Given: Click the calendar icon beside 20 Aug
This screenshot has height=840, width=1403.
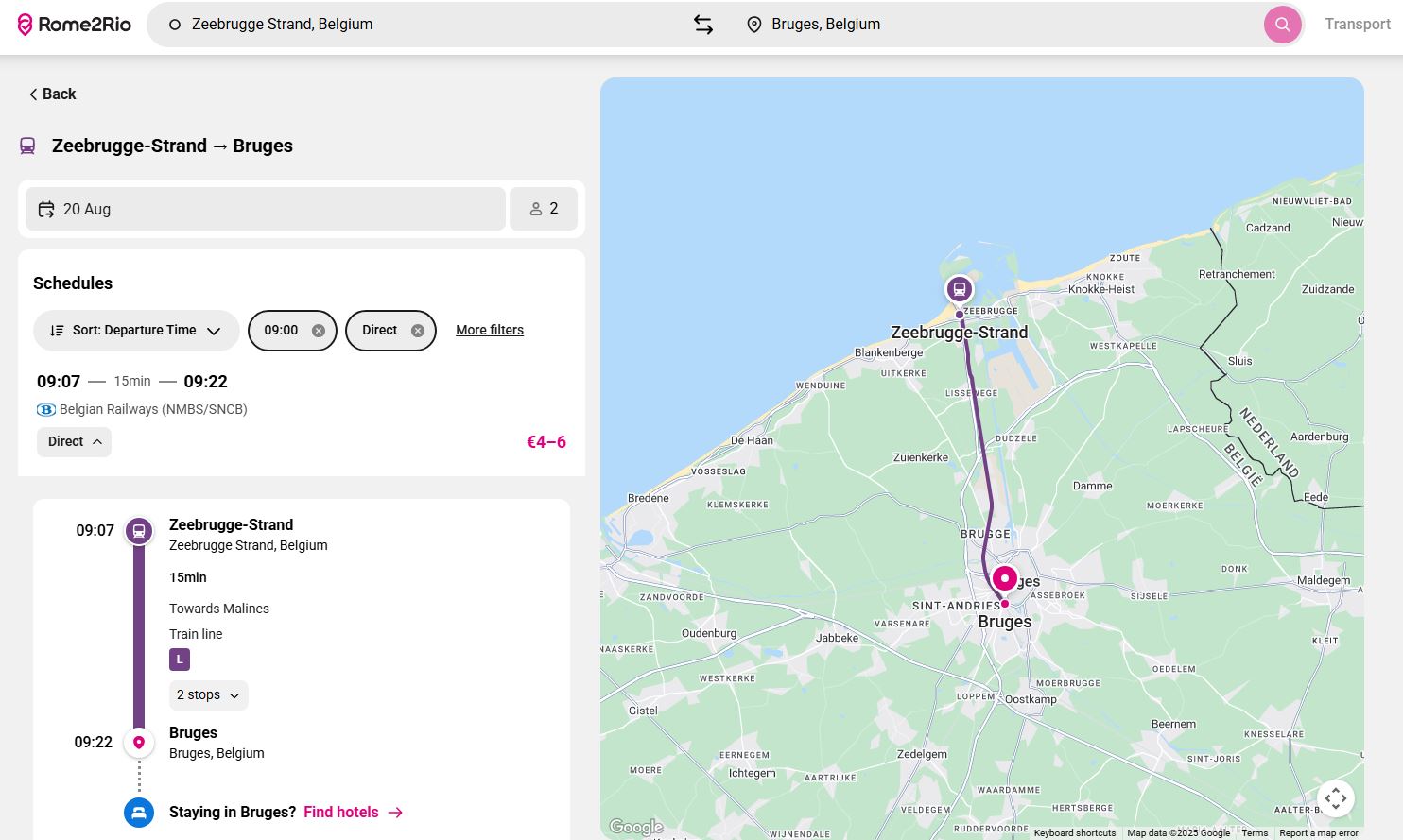Looking at the screenshot, I should 45,209.
